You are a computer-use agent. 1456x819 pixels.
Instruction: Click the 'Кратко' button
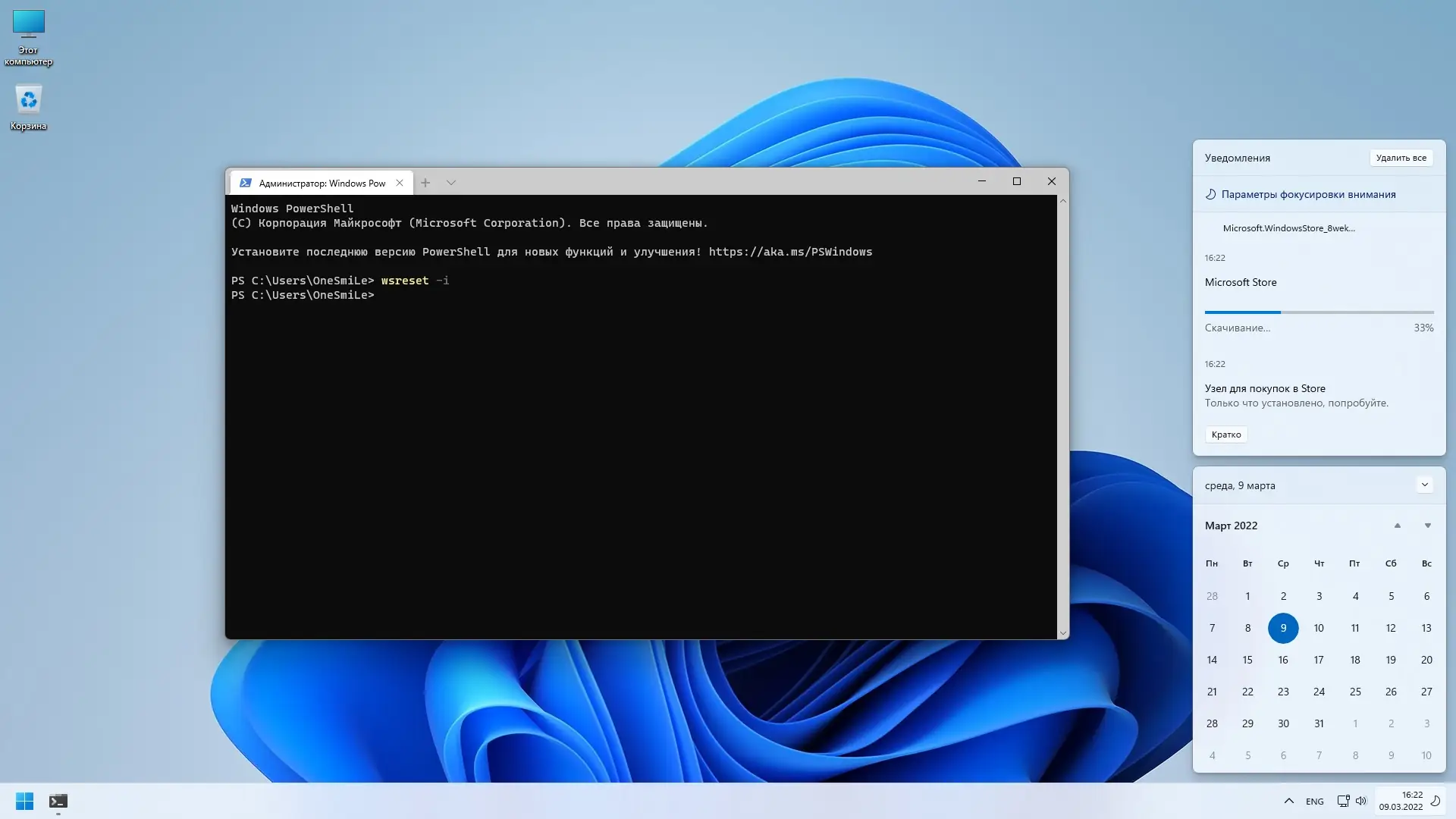pyautogui.click(x=1225, y=435)
